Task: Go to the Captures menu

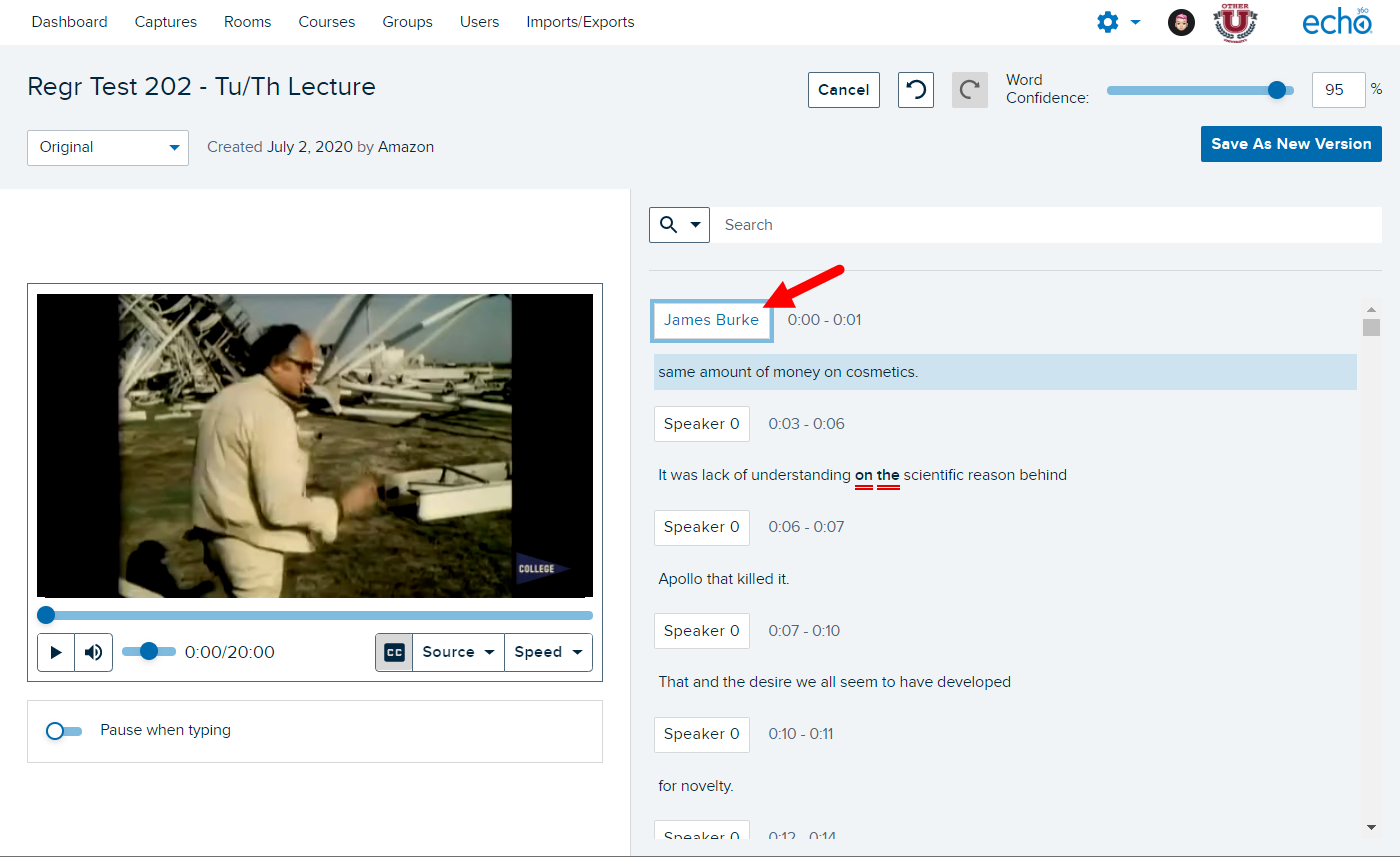Action: coord(166,22)
